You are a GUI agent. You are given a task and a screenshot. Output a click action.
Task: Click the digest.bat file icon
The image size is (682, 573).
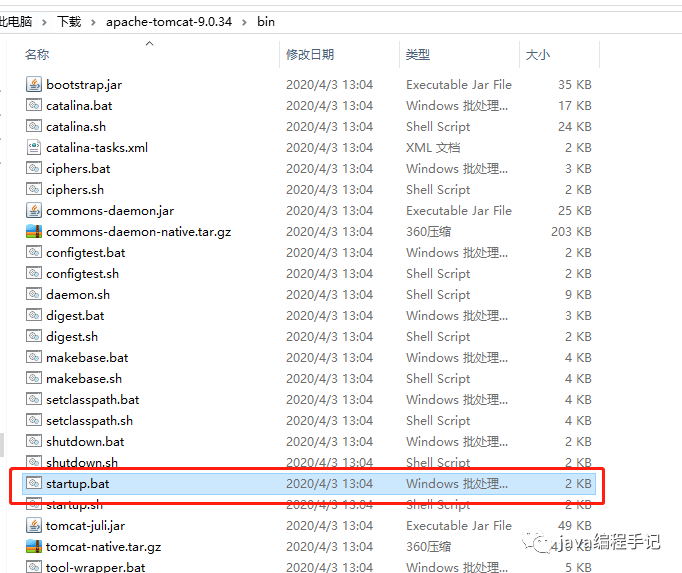(x=34, y=315)
